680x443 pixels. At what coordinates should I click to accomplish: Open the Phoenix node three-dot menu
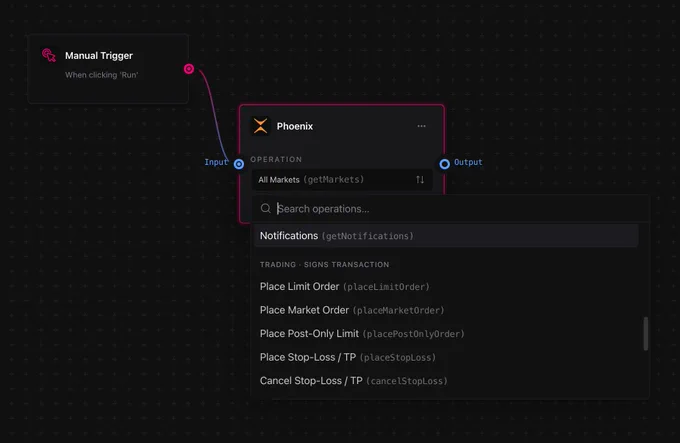[x=422, y=126]
